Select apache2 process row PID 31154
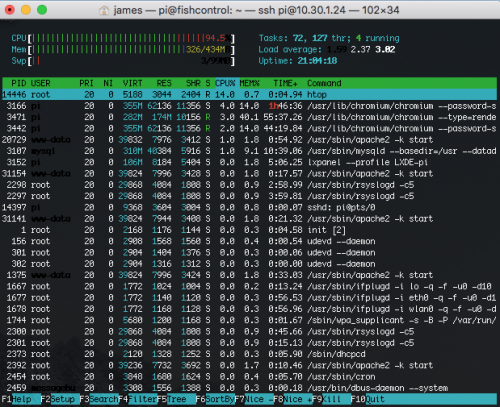This screenshot has height=407, width=500. point(249,174)
